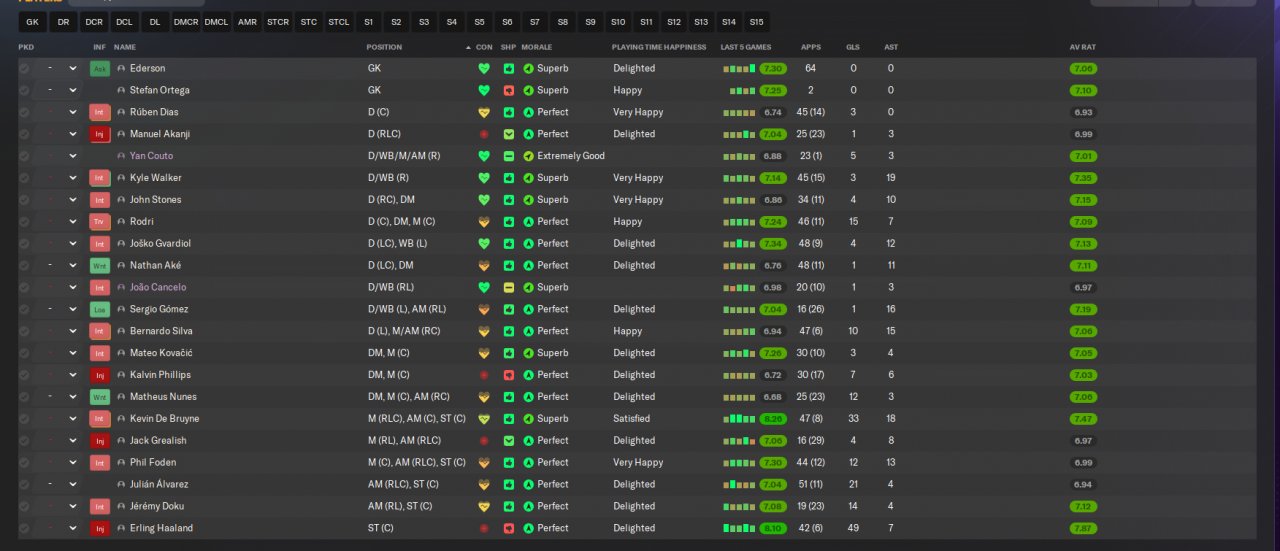The height and width of the screenshot is (551, 1280).
Task: Toggle the picked checkmark for Phil Foden
Action: coord(25,463)
